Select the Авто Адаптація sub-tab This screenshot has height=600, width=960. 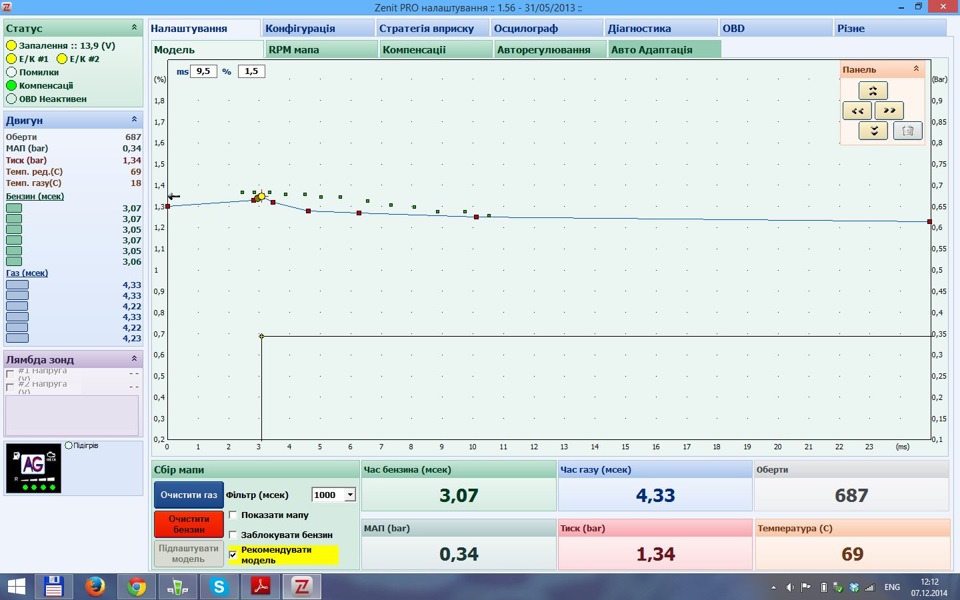(664, 50)
